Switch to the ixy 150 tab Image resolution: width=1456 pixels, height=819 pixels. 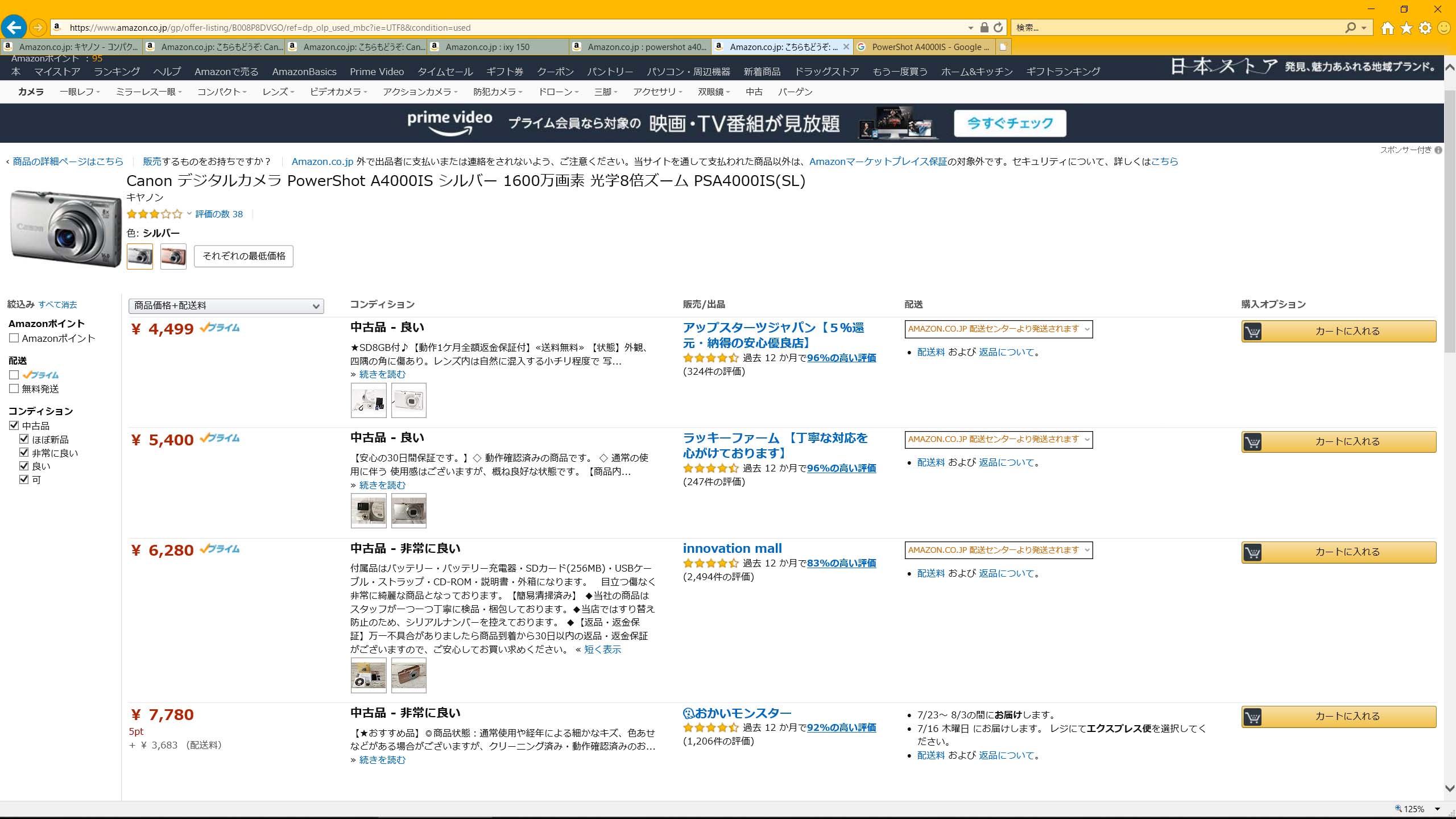coord(498,47)
